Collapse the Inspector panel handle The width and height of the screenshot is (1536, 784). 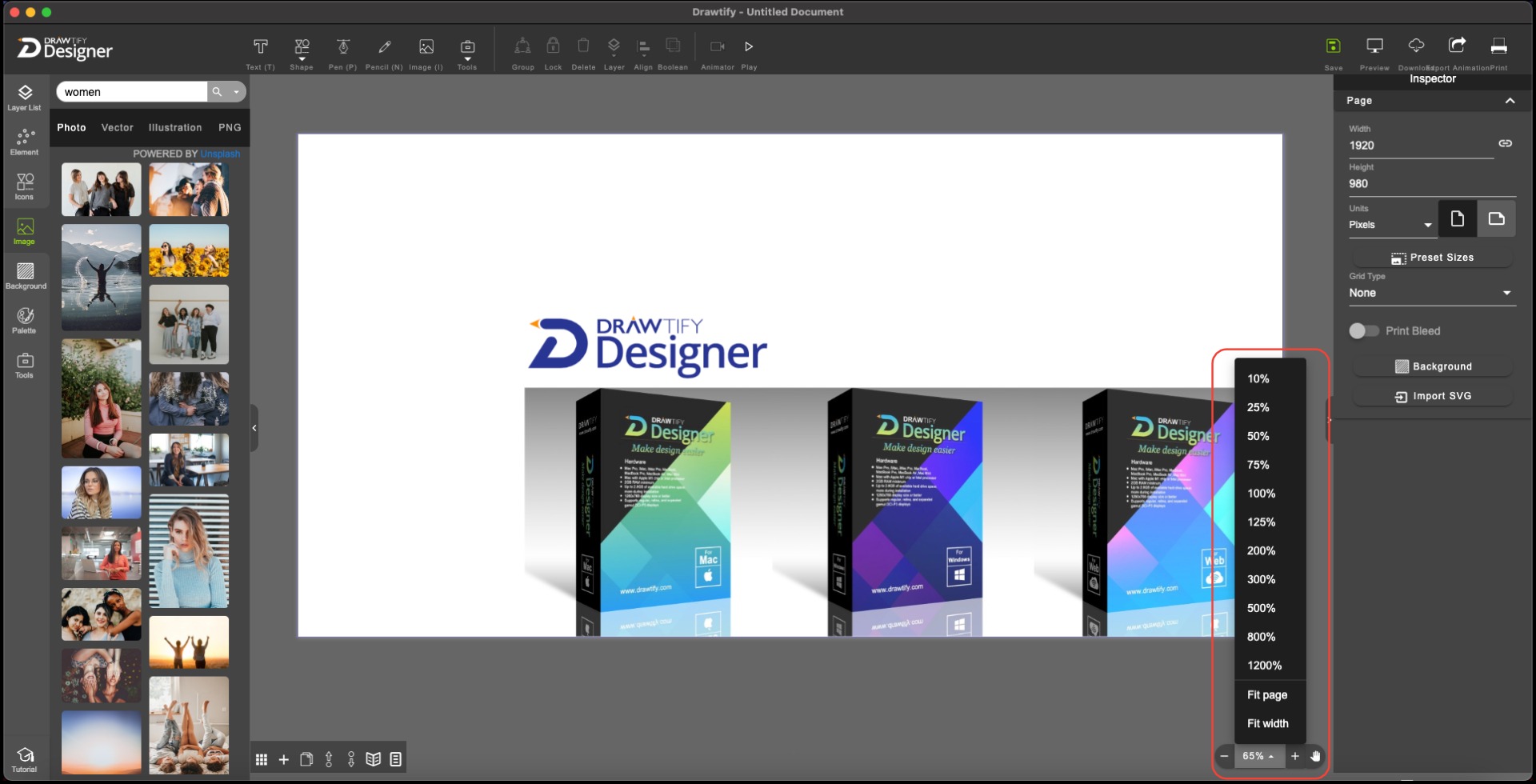[1329, 420]
